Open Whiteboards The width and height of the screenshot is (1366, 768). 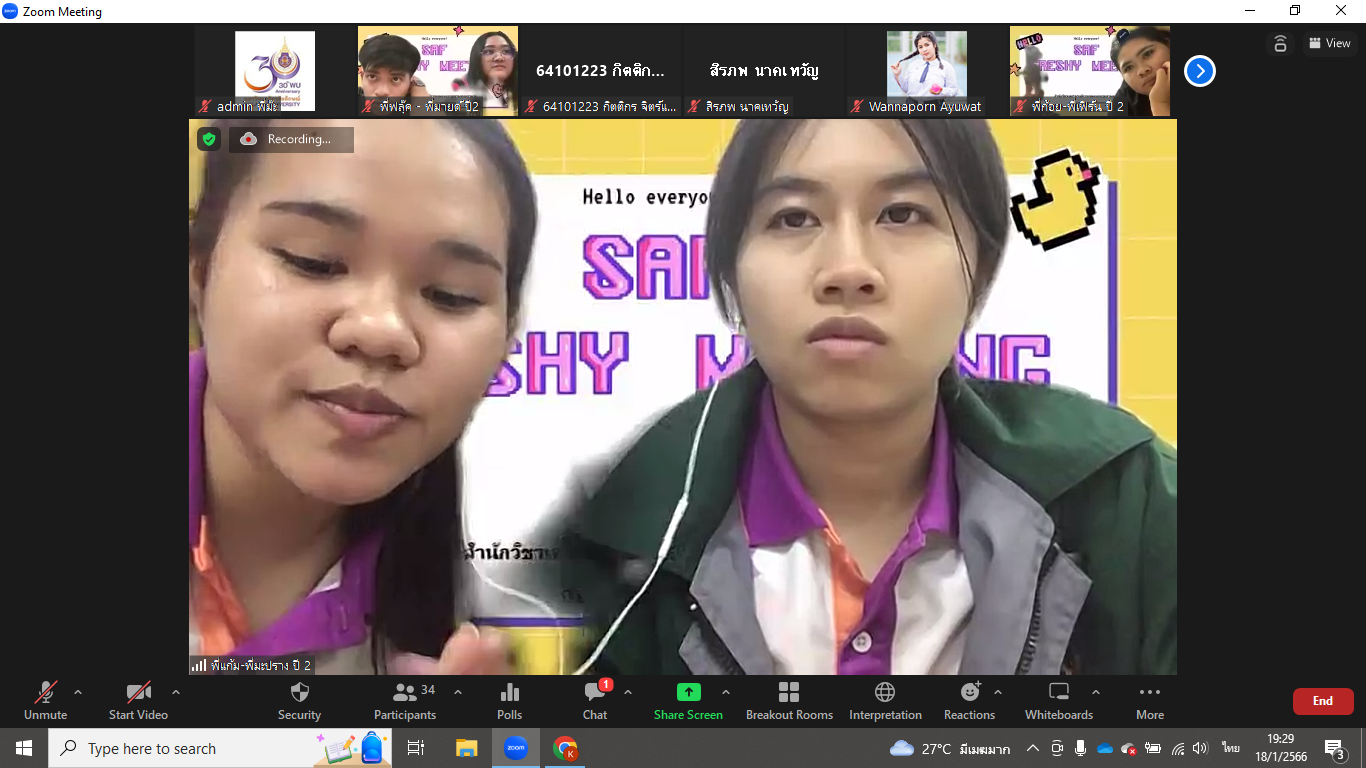(1058, 700)
